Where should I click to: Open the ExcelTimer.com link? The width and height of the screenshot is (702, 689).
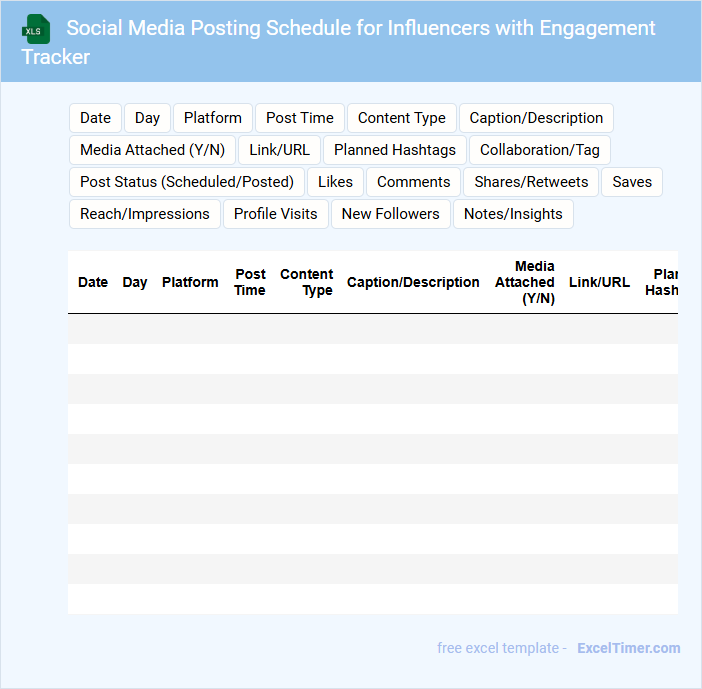pos(628,648)
